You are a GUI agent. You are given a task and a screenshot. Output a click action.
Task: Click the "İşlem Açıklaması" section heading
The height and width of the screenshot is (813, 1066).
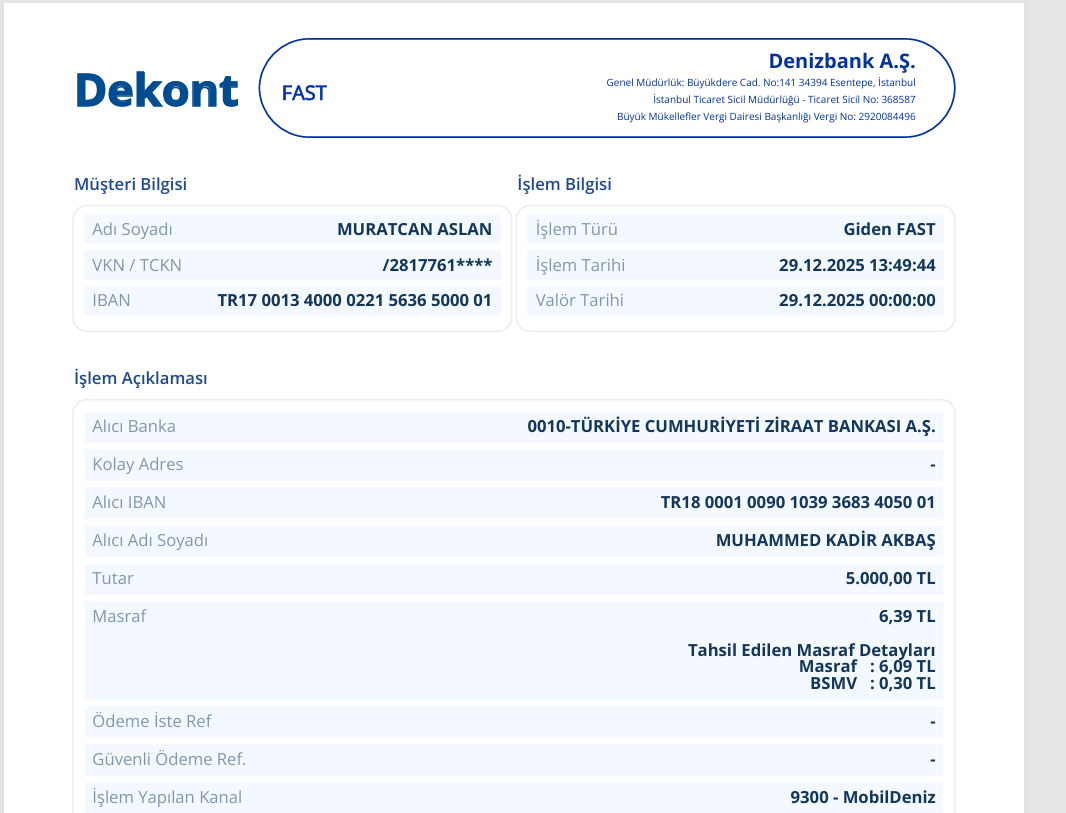coord(141,379)
